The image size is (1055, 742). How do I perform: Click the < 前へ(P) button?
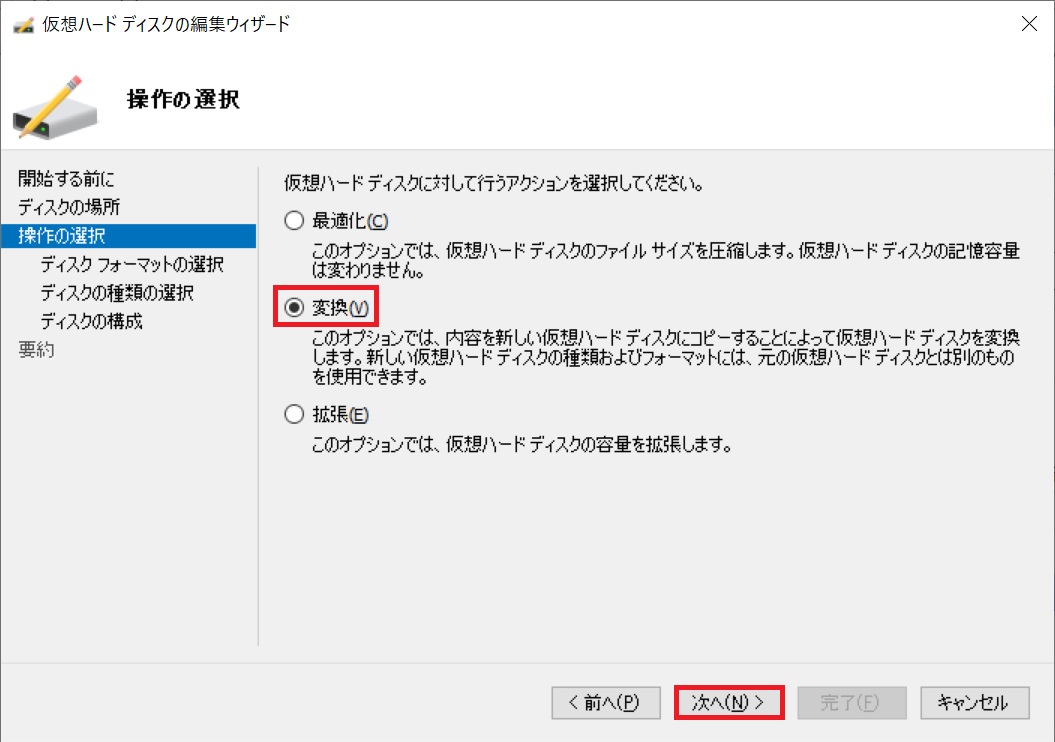(x=606, y=702)
